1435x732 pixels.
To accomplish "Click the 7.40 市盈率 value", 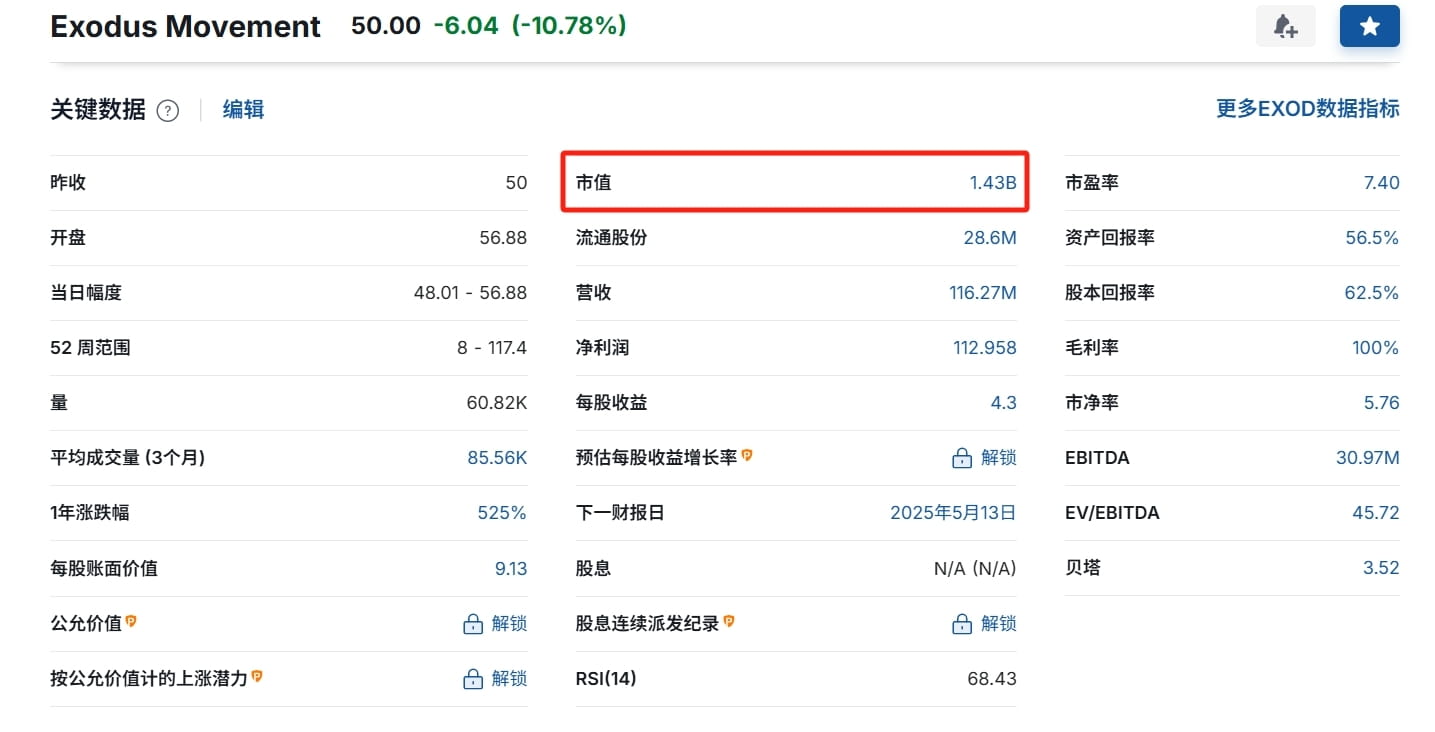I will [1381, 183].
